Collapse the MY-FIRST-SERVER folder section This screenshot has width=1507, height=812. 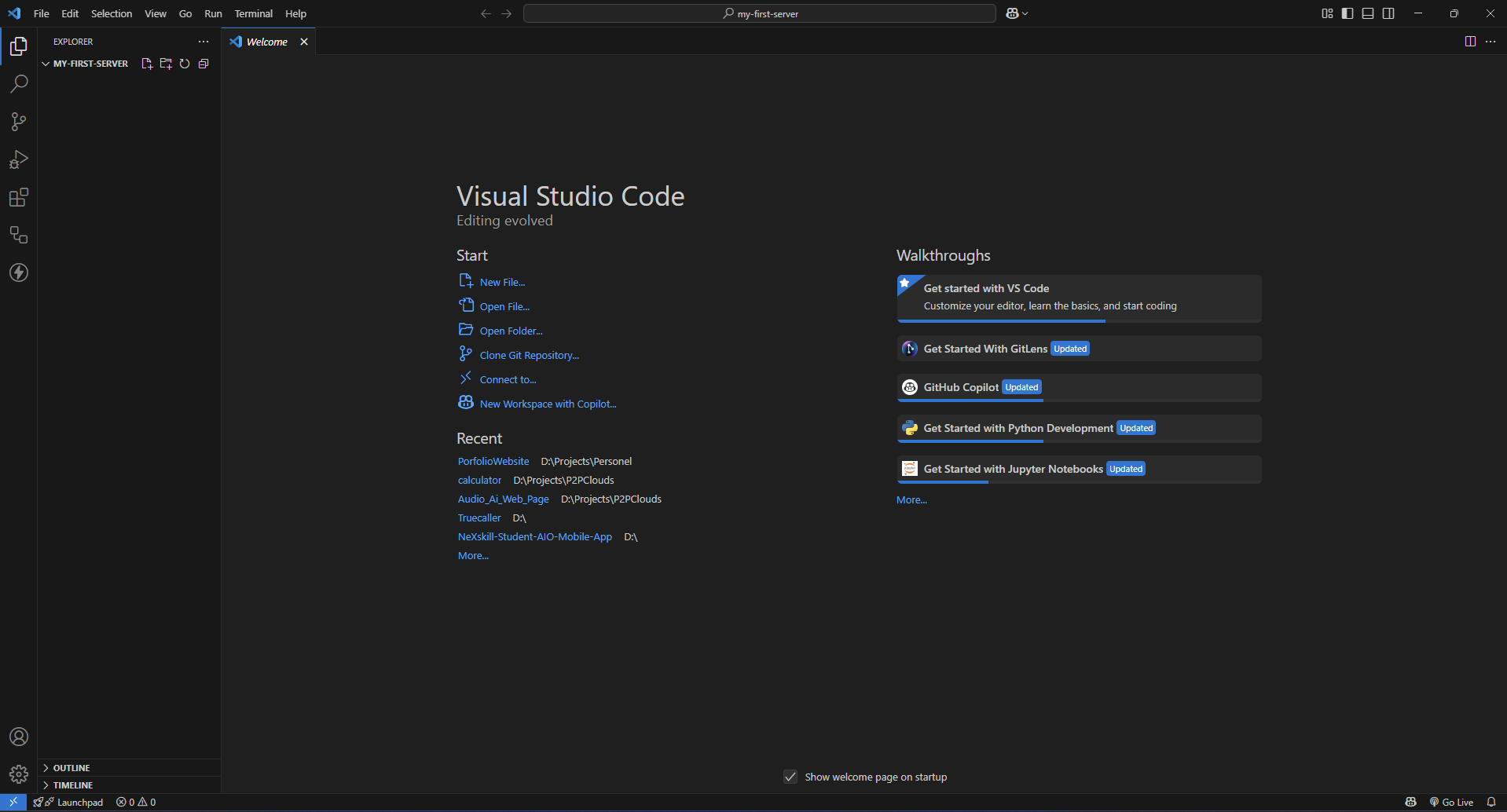[x=85, y=64]
